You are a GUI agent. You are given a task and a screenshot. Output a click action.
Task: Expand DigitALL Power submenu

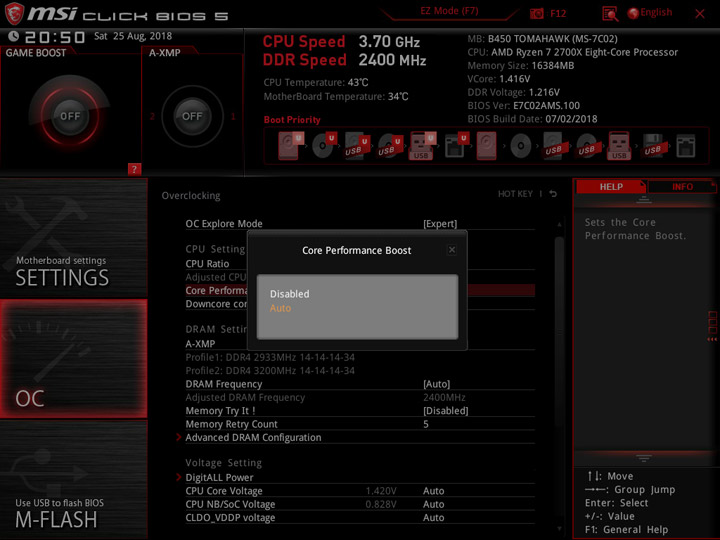(x=219, y=478)
